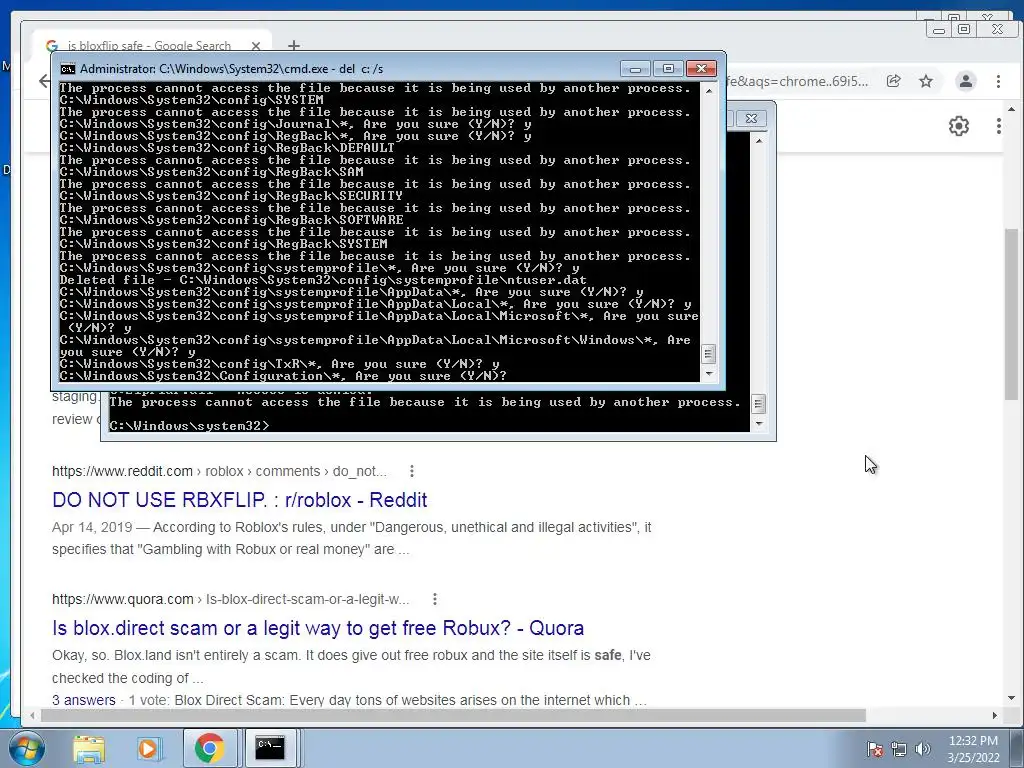Image resolution: width=1024 pixels, height=768 pixels.
Task: Close the 'is bloxflip safe' tab
Action: (256, 46)
